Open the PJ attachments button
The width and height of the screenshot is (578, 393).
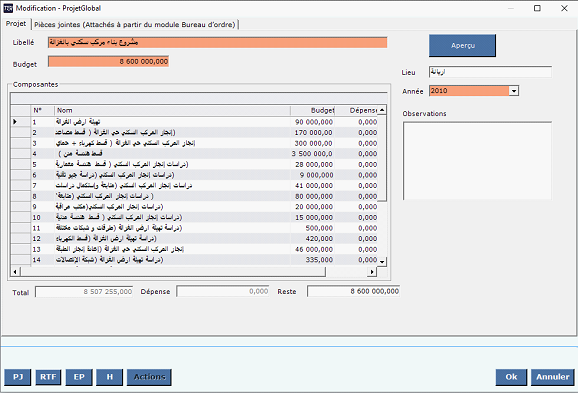point(18,377)
